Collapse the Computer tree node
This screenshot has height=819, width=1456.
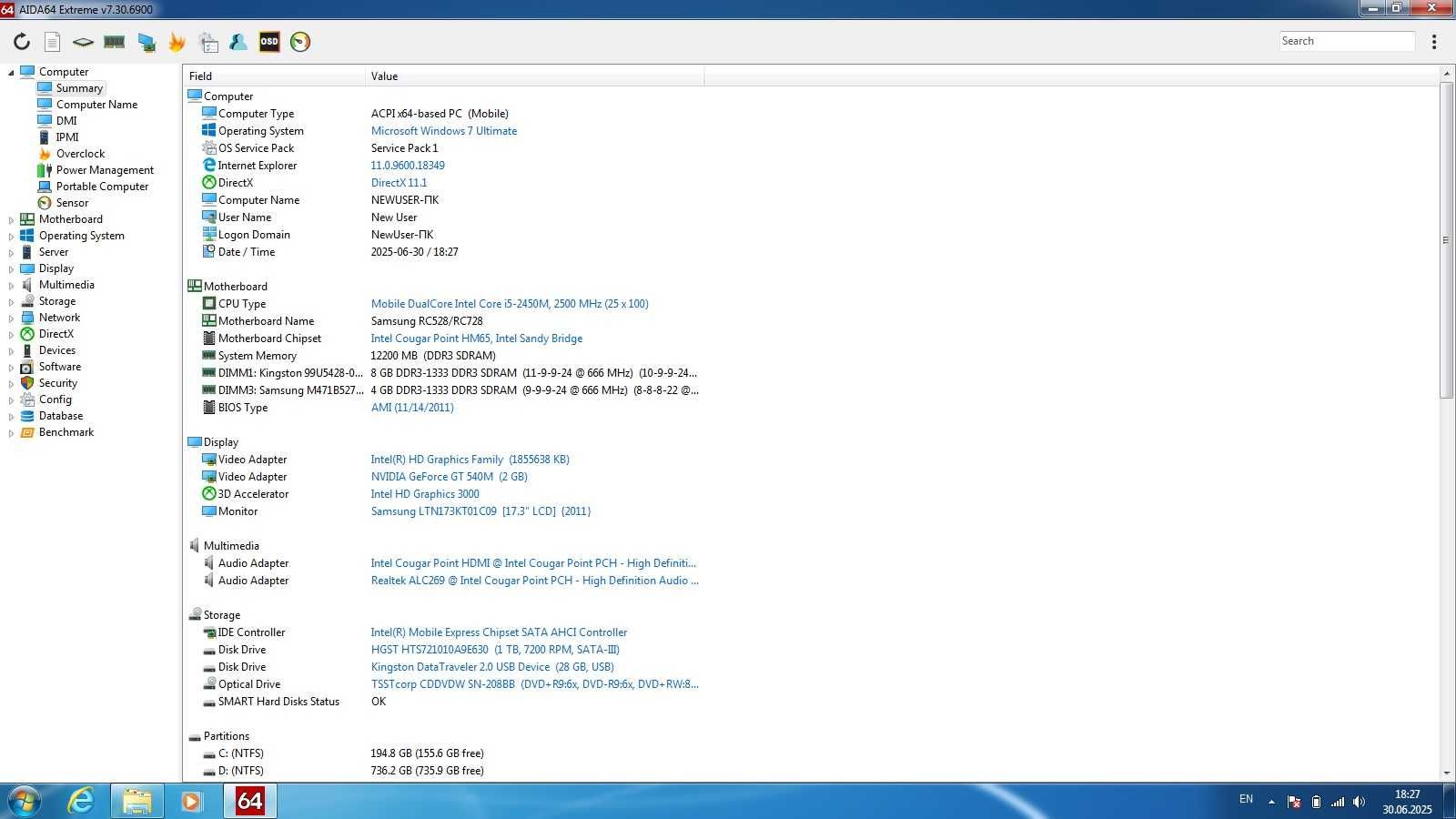tap(11, 72)
